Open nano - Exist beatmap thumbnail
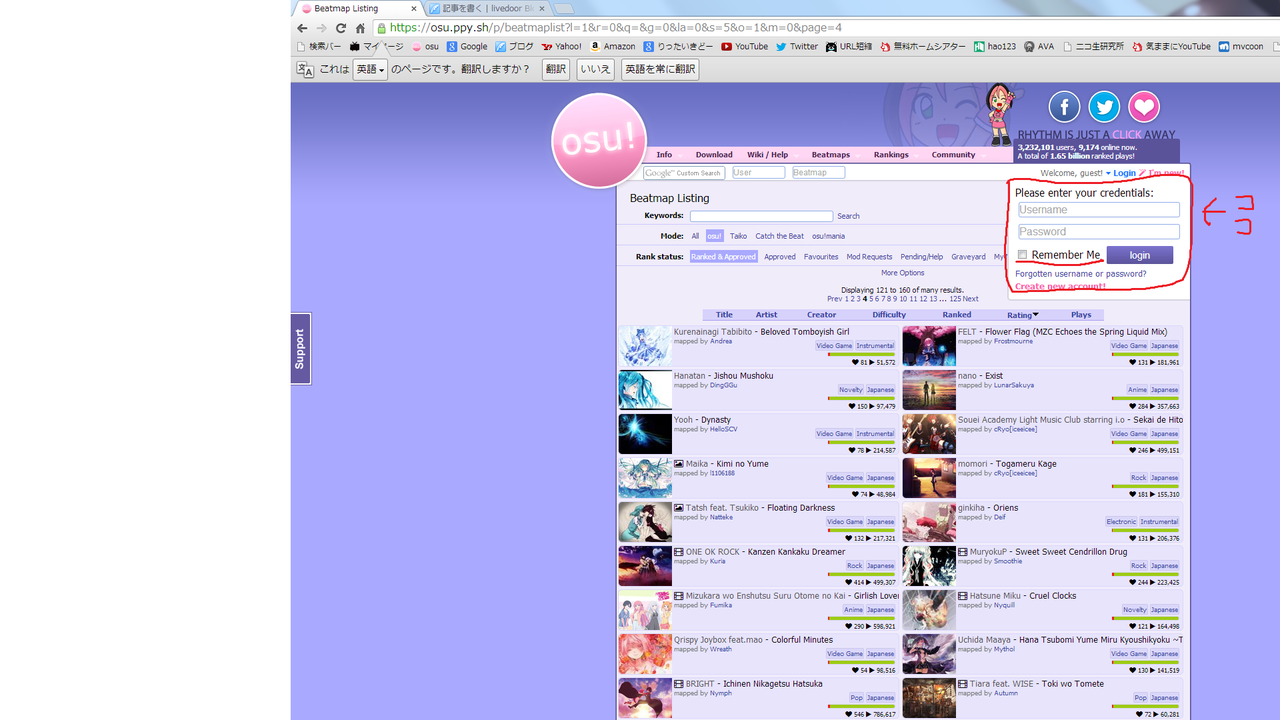 pyautogui.click(x=929, y=391)
